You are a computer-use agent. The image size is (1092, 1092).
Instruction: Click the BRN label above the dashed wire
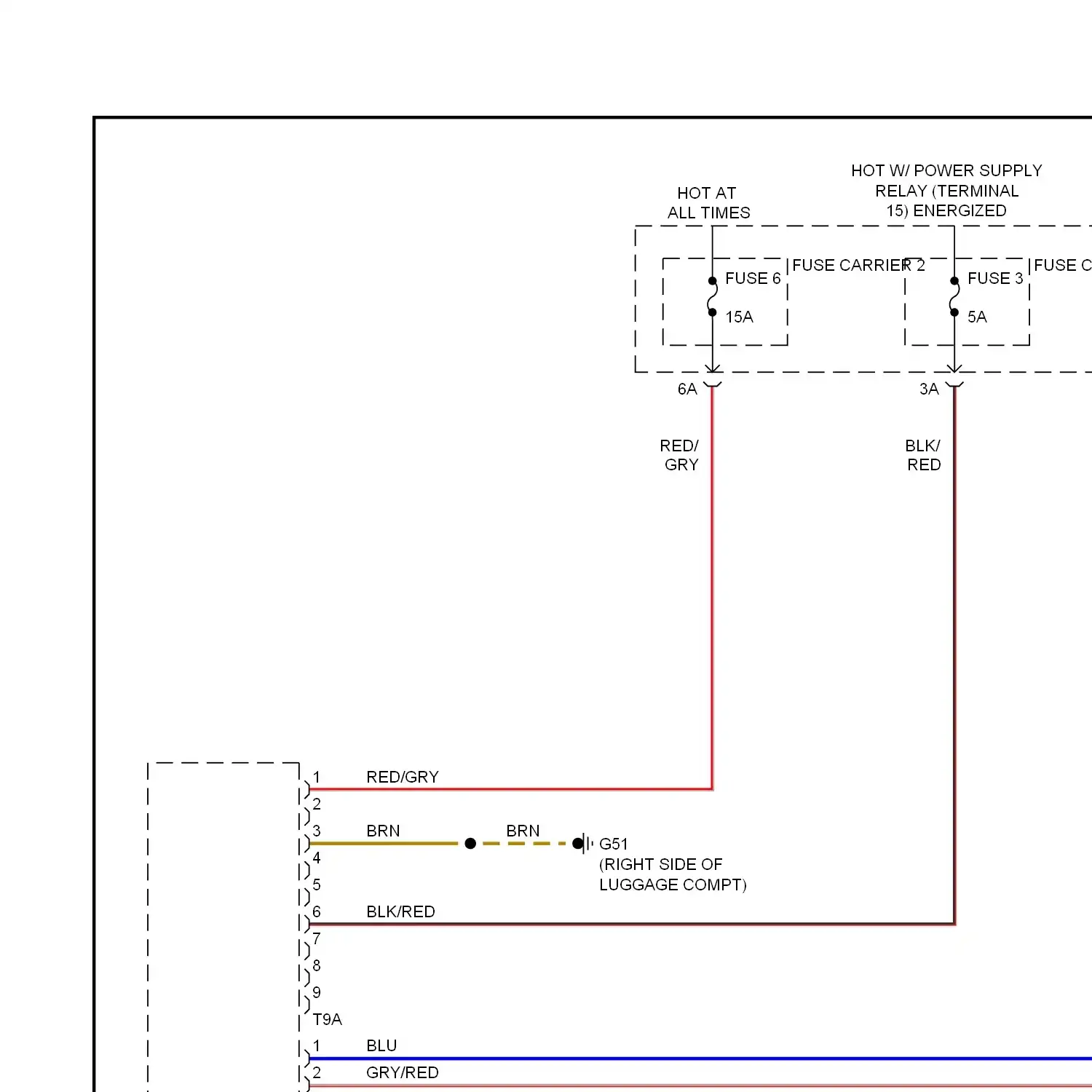[x=523, y=831]
